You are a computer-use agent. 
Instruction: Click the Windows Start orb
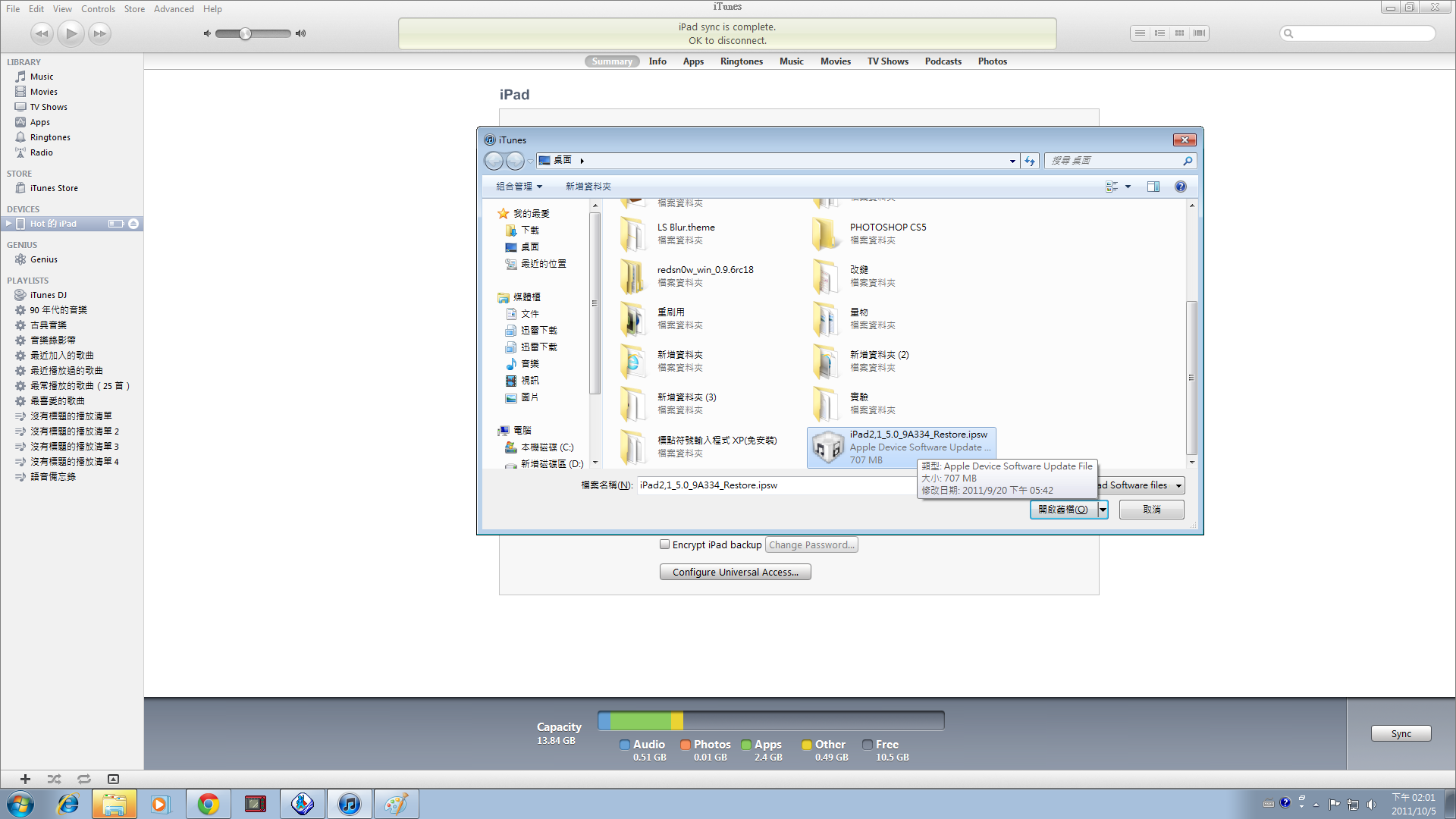pyautogui.click(x=20, y=804)
